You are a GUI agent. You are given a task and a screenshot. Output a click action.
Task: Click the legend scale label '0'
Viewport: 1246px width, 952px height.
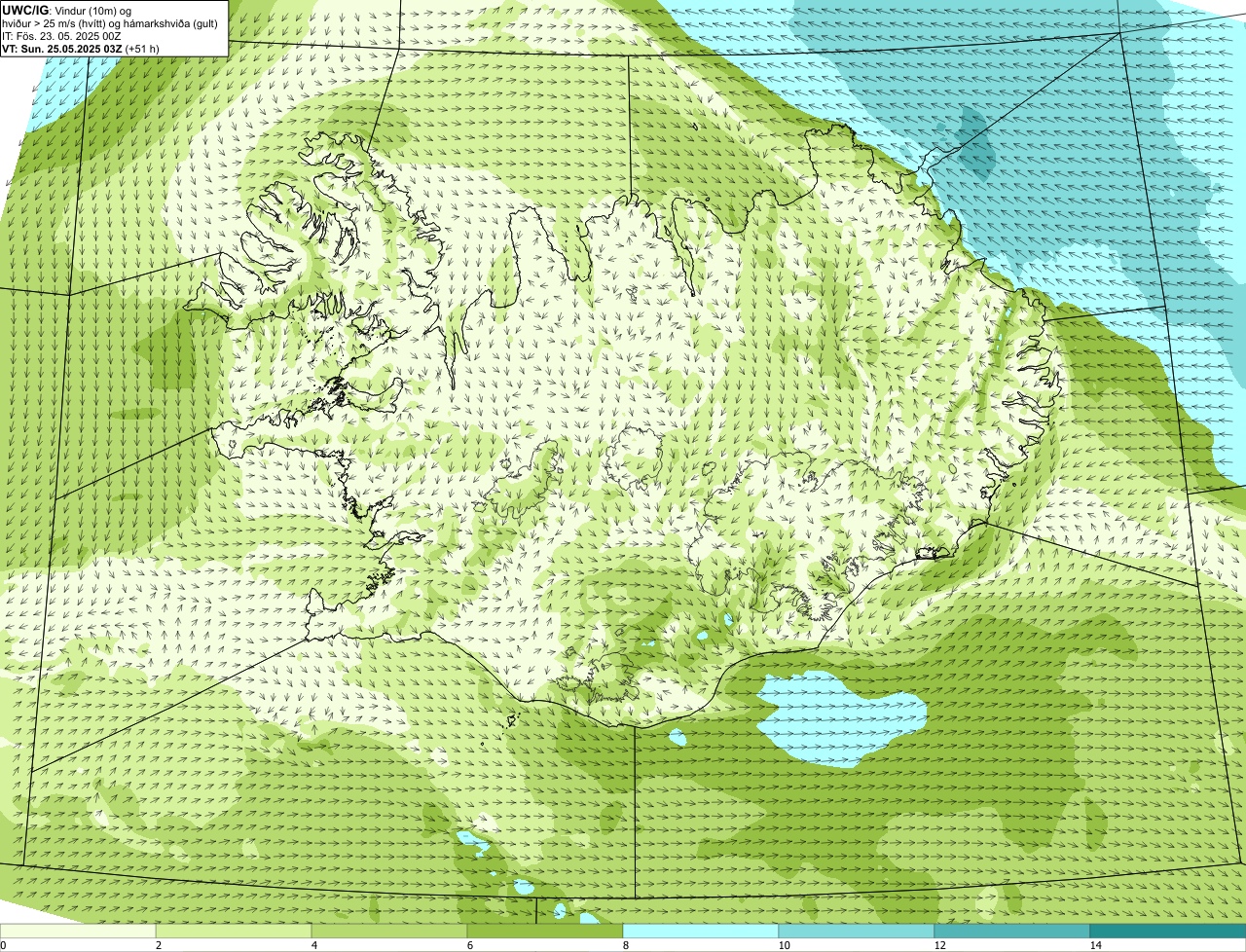pyautogui.click(x=3, y=945)
